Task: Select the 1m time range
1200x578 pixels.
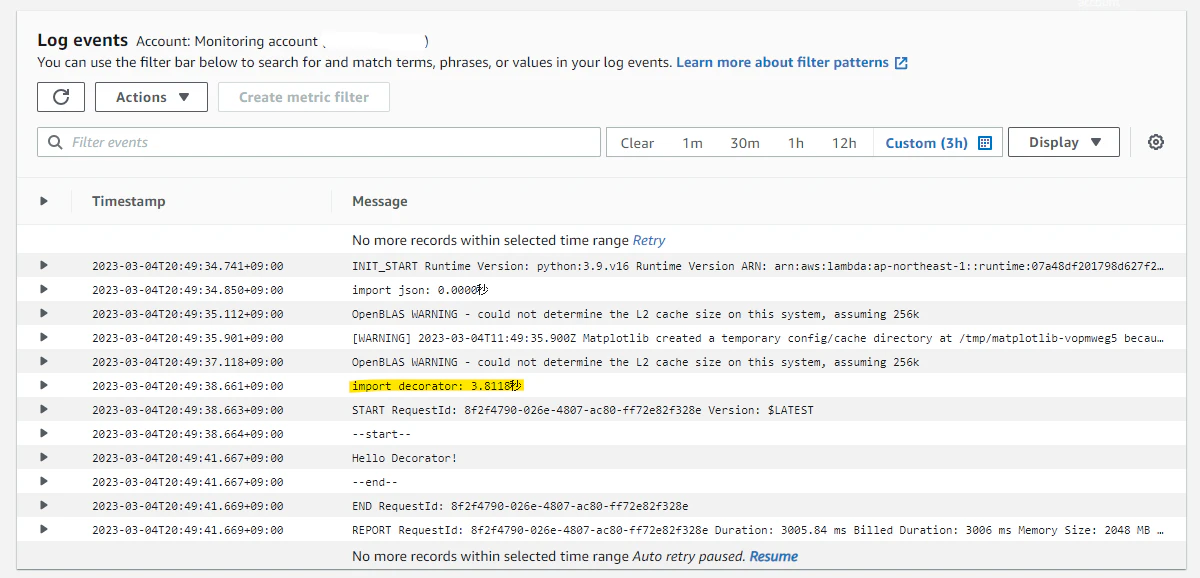Action: (692, 143)
